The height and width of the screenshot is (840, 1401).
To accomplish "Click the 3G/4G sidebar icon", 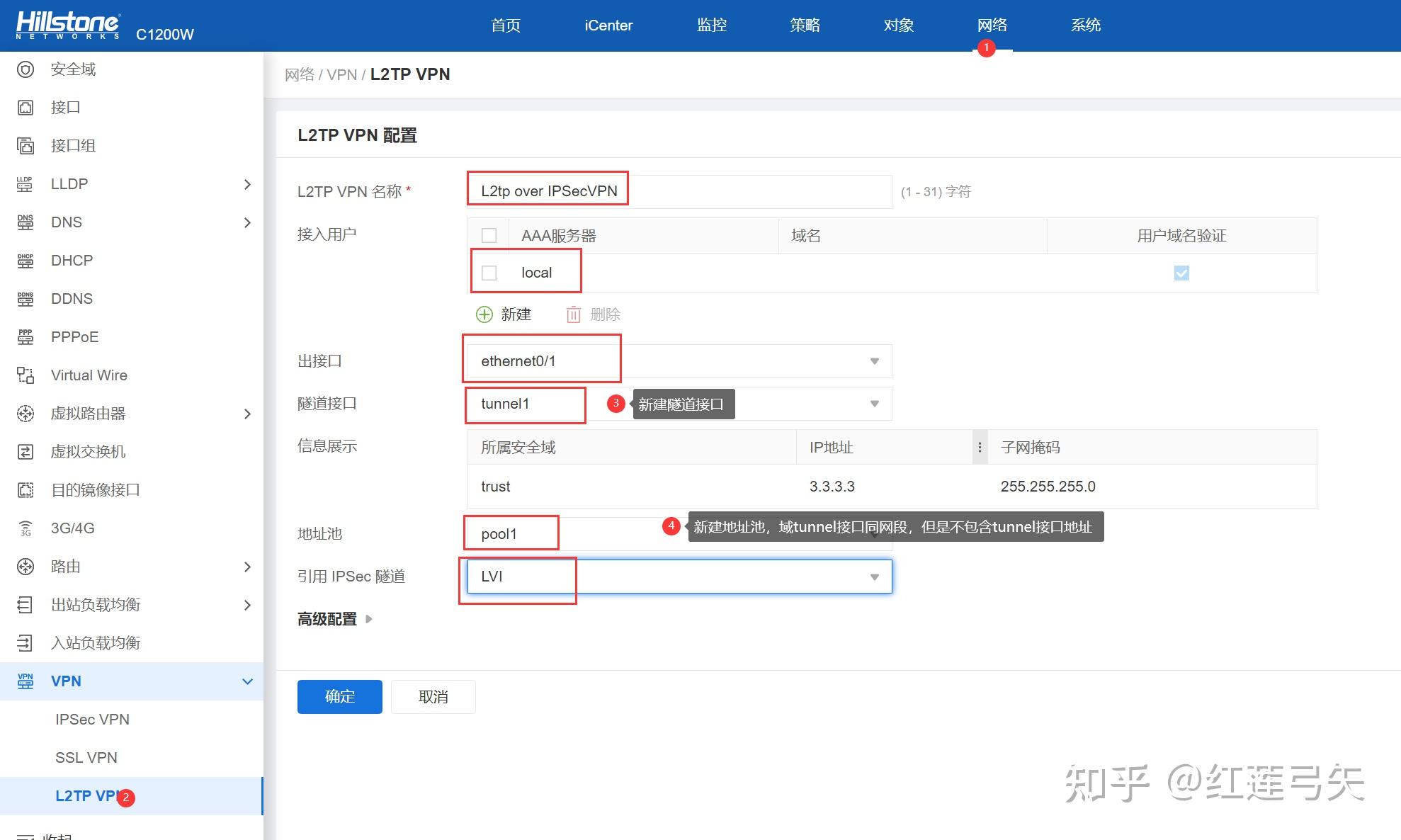I will point(25,528).
